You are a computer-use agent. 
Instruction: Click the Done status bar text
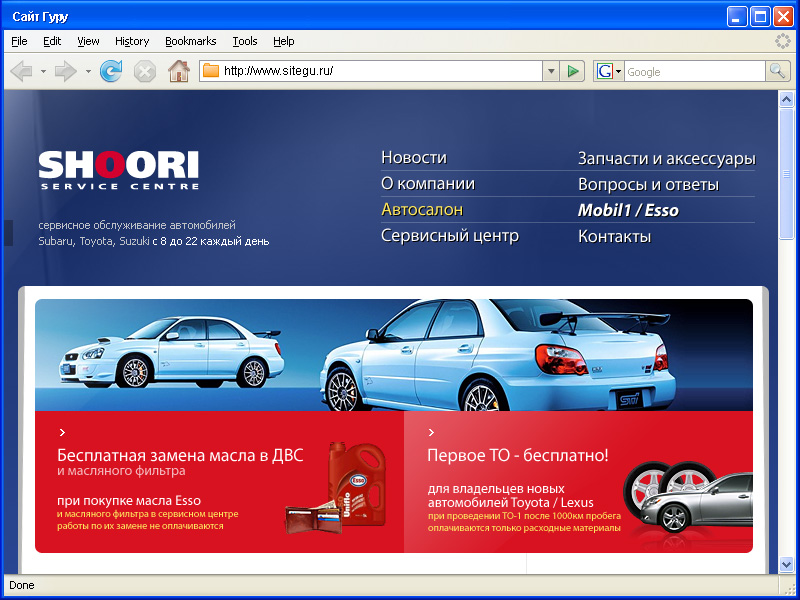22,585
